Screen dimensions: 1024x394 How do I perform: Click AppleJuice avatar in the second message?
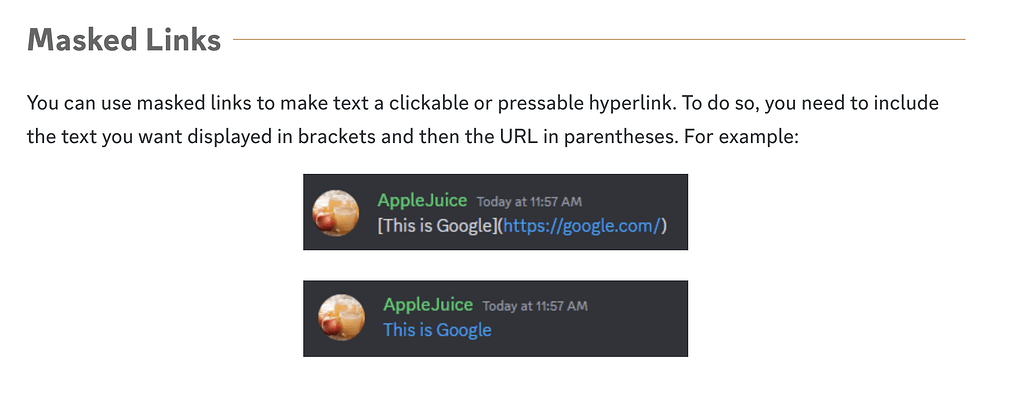pos(341,318)
